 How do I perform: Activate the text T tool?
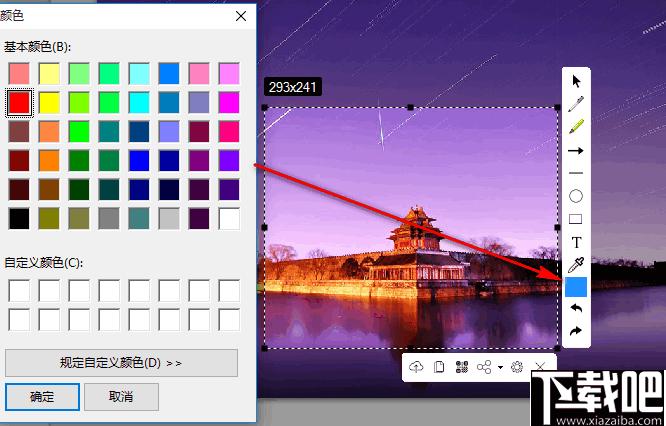click(576, 243)
